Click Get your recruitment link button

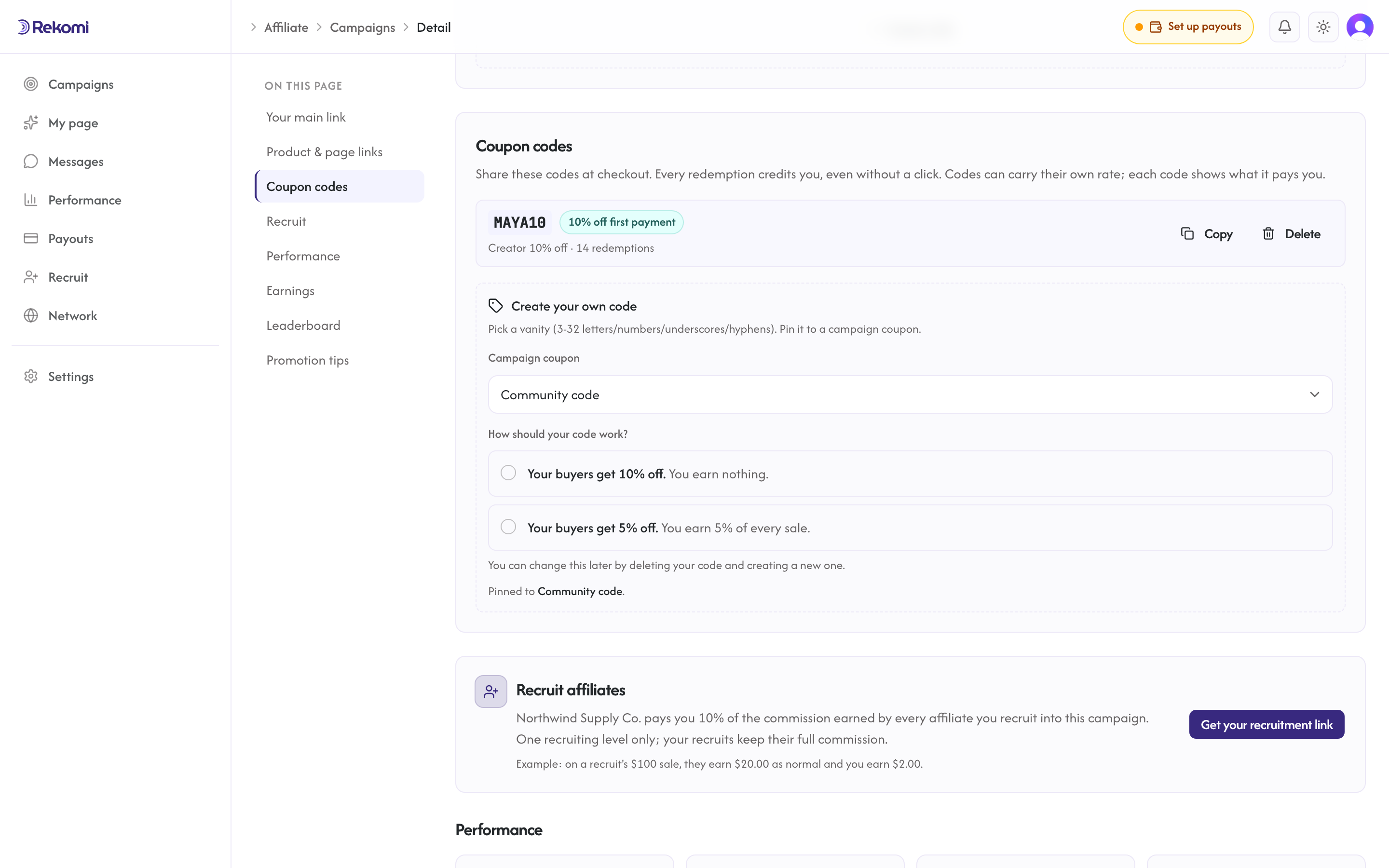click(x=1266, y=724)
